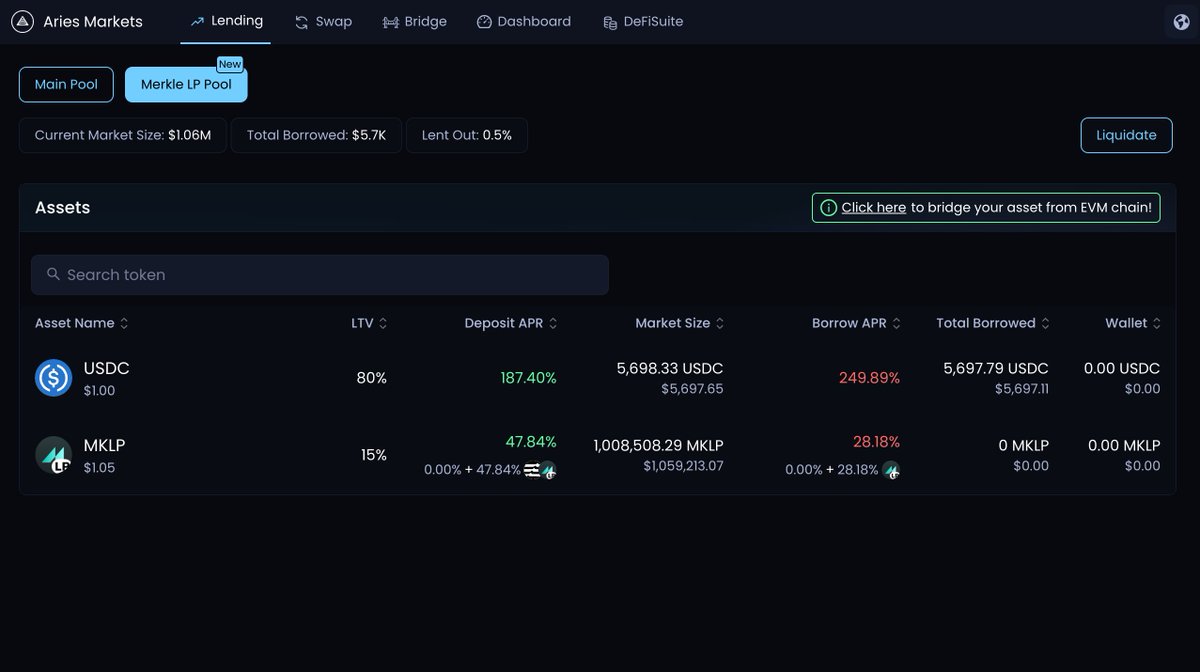Click market size 1,008,508.29 MKLP
This screenshot has width=1200, height=672.
pos(658,445)
